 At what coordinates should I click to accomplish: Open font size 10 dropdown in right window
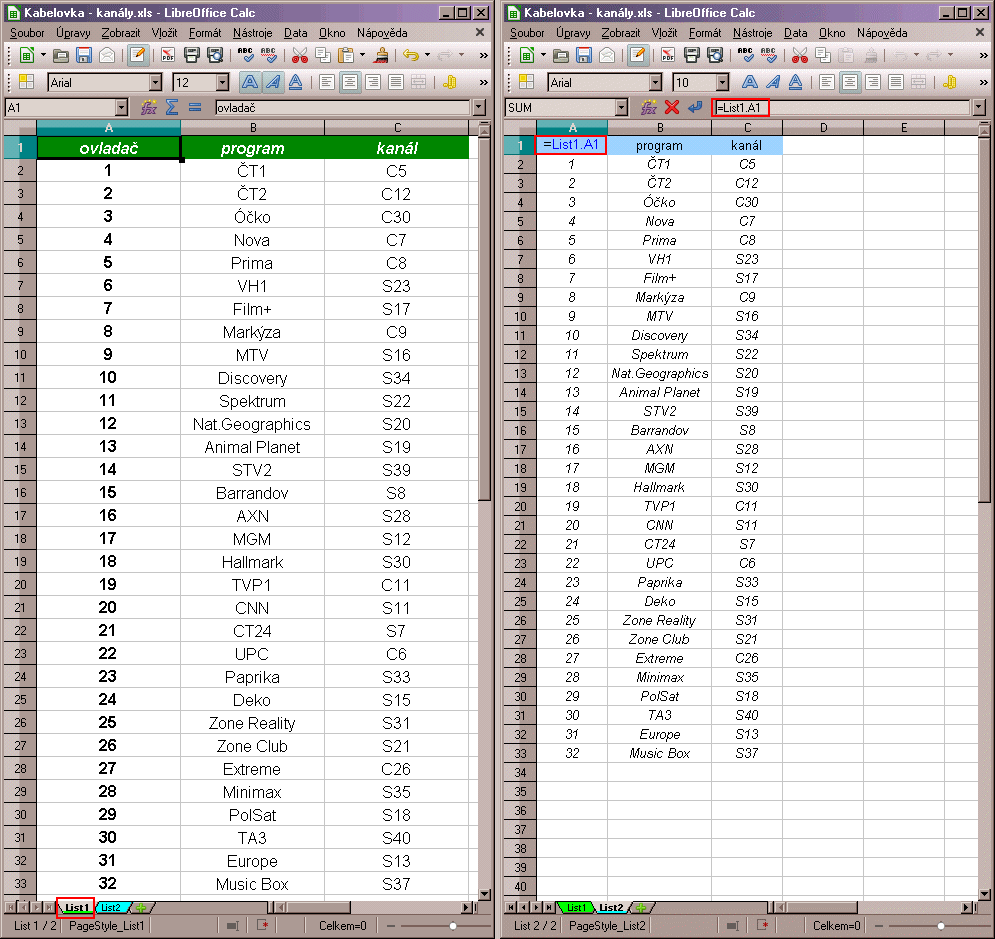click(722, 82)
